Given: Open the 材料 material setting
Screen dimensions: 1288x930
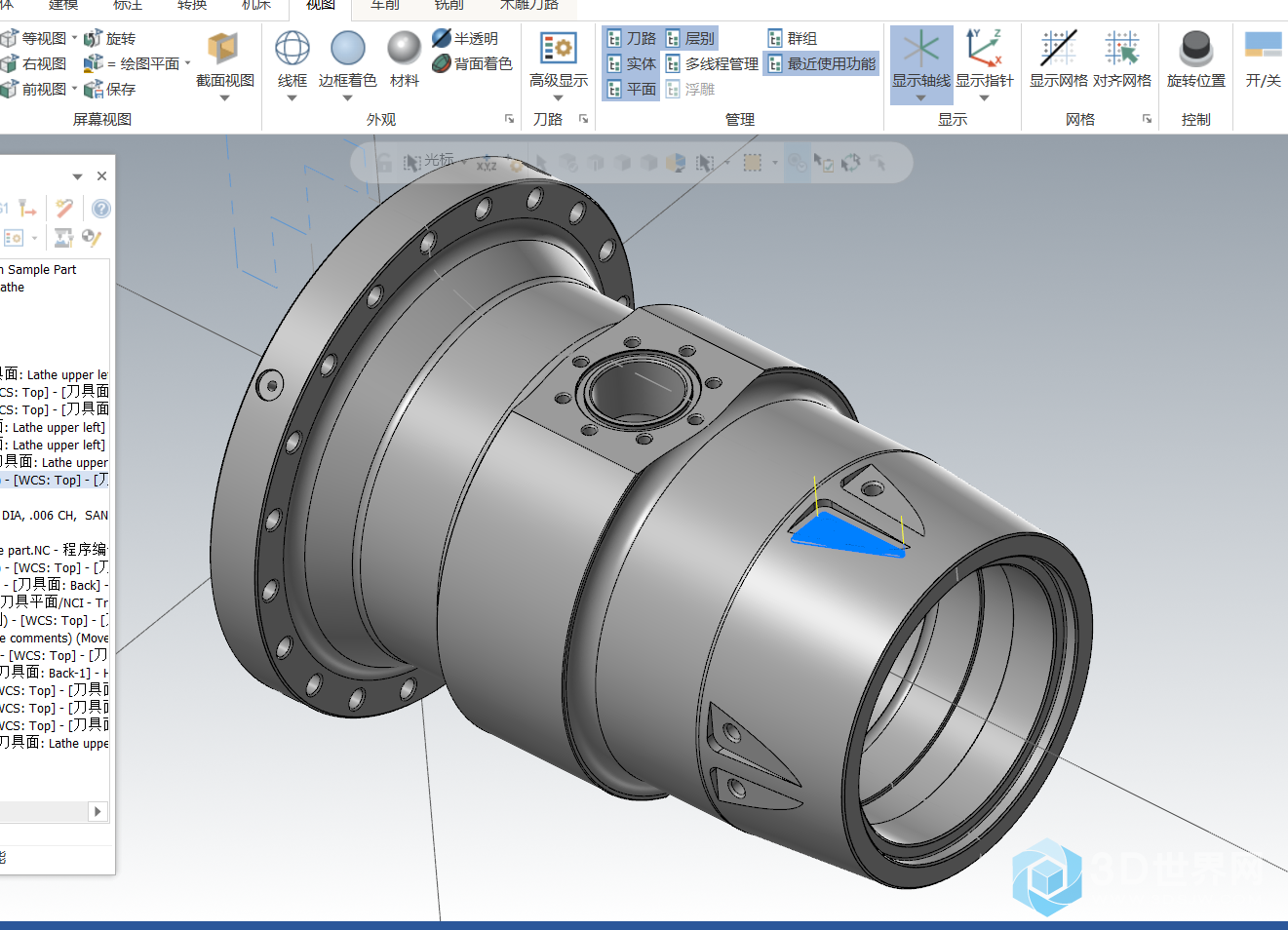Looking at the screenshot, I should (x=404, y=58).
